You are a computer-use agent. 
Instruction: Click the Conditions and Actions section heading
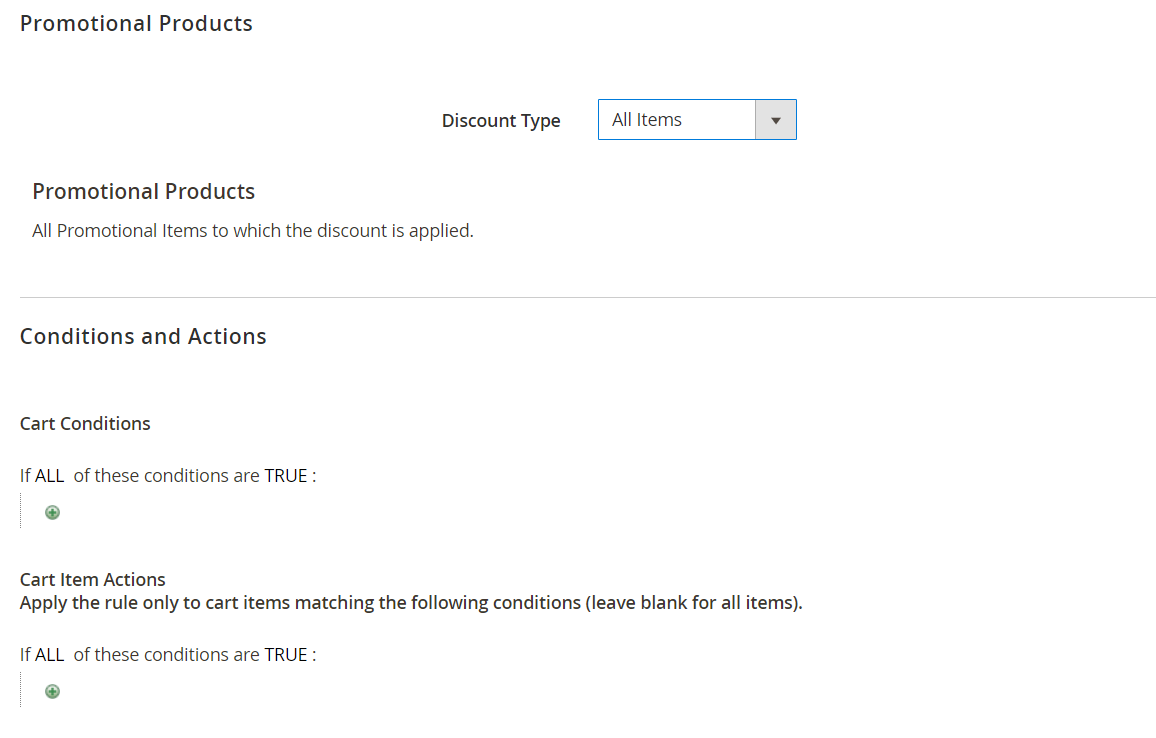143,336
